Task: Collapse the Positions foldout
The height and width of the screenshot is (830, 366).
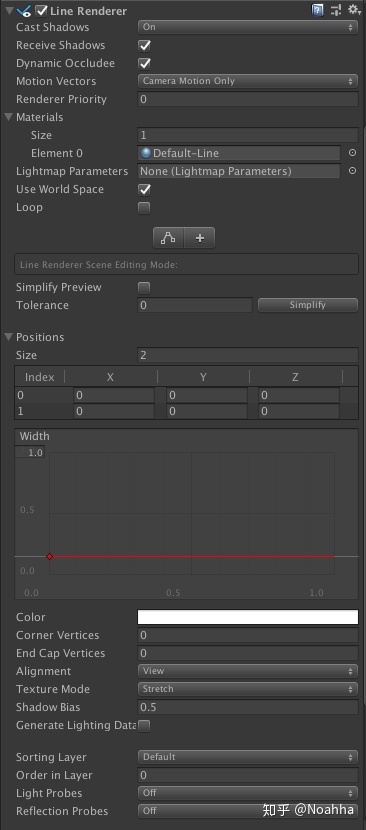Action: click(8, 337)
